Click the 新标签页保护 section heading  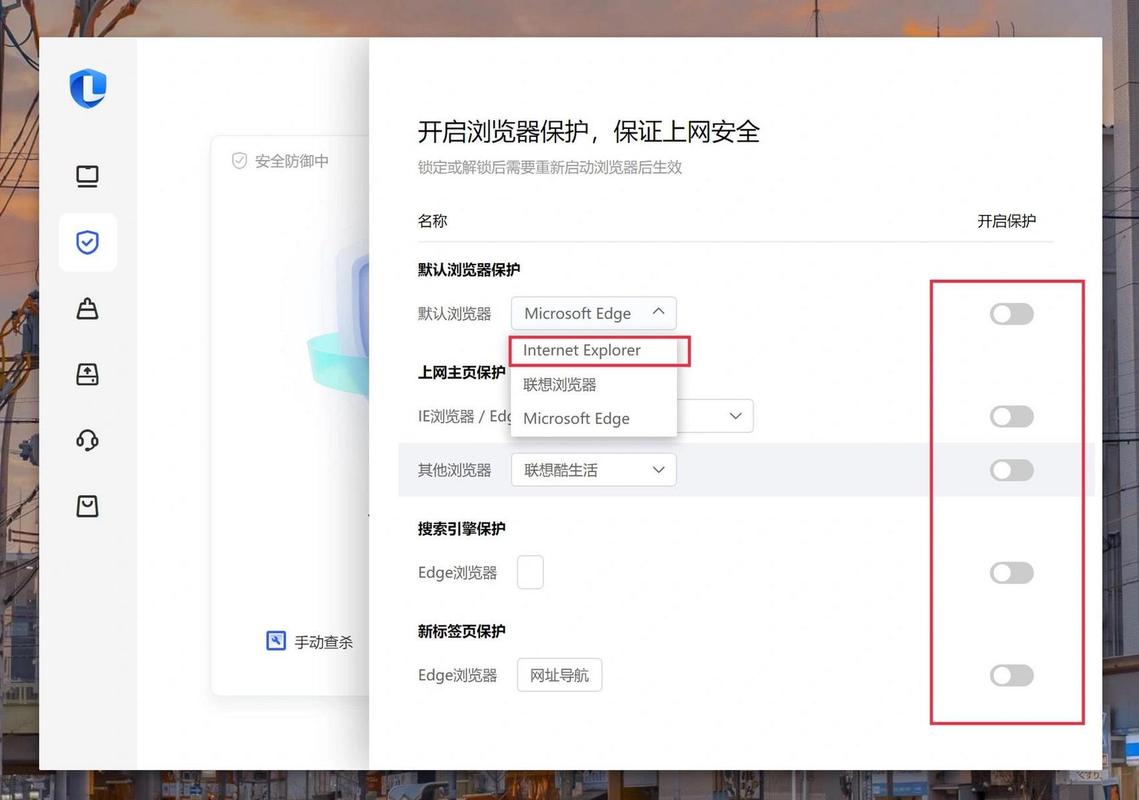coord(461,631)
